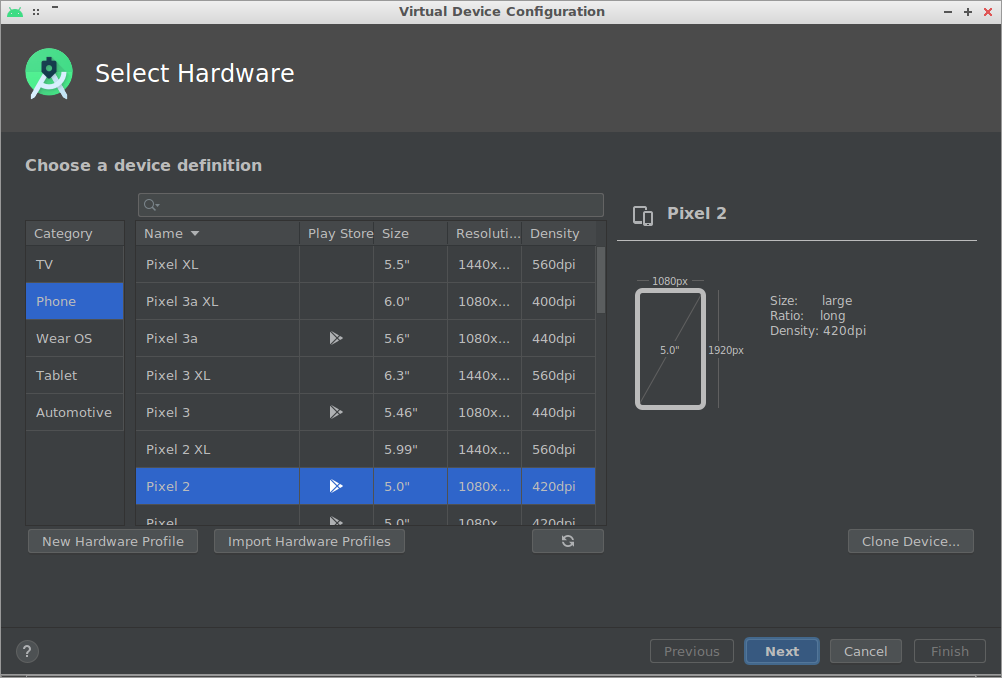Click the Choose a device definition heading

pyautogui.click(x=144, y=166)
